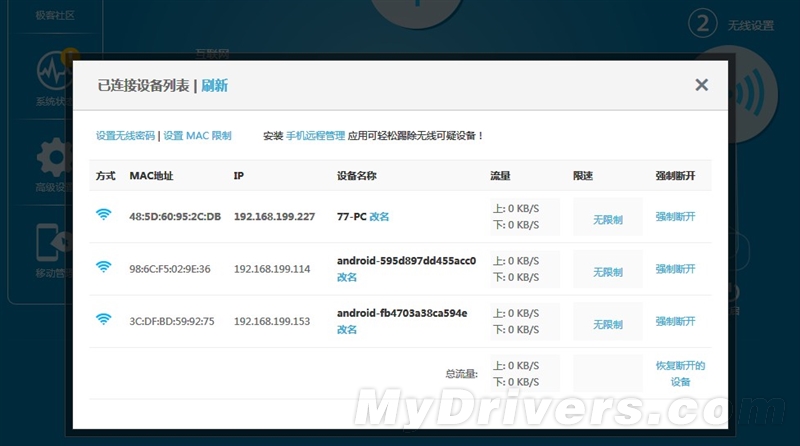The height and width of the screenshot is (446, 800).
Task: Click the 刷新 refresh link
Action: coord(215,86)
